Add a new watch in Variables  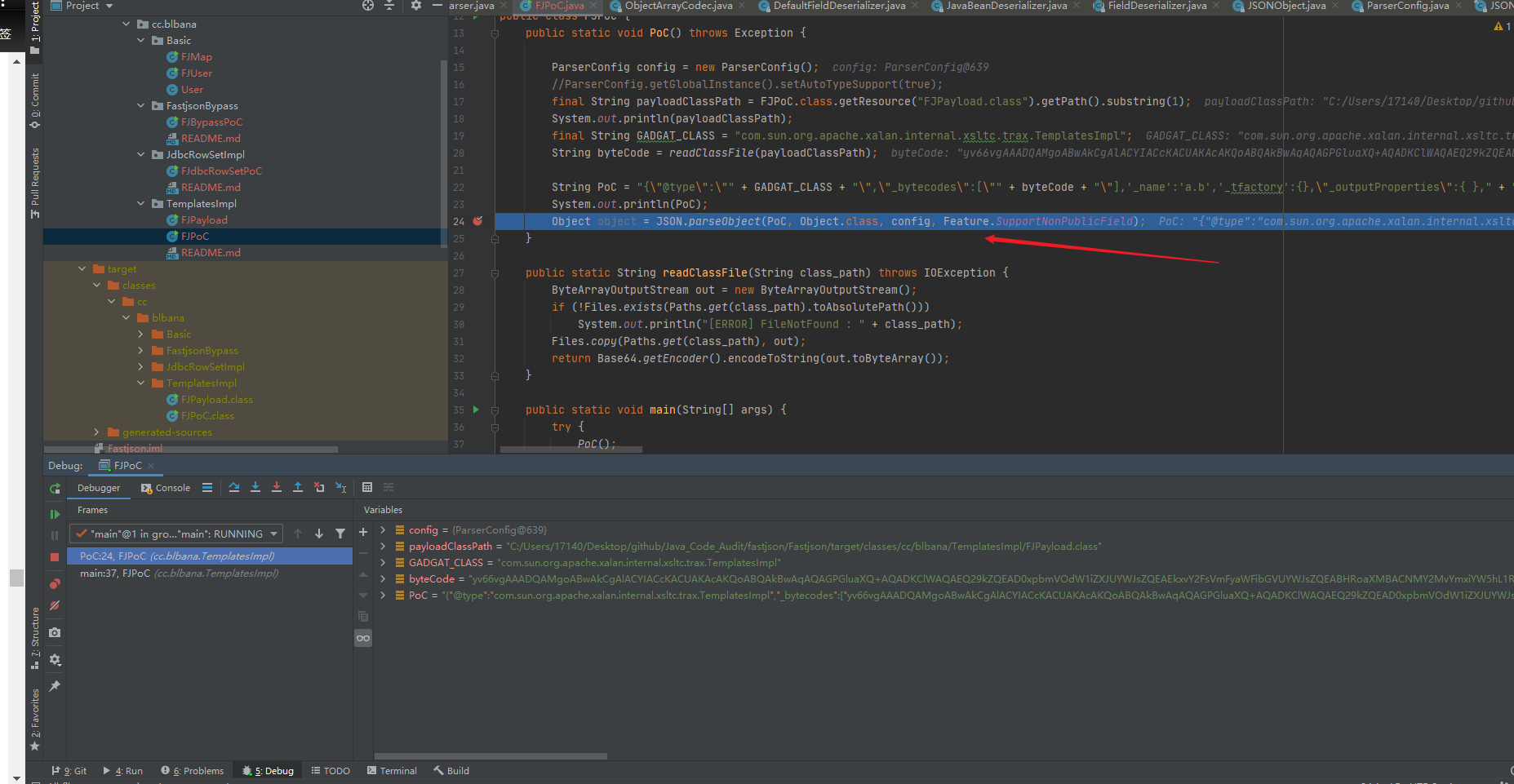coord(363,532)
